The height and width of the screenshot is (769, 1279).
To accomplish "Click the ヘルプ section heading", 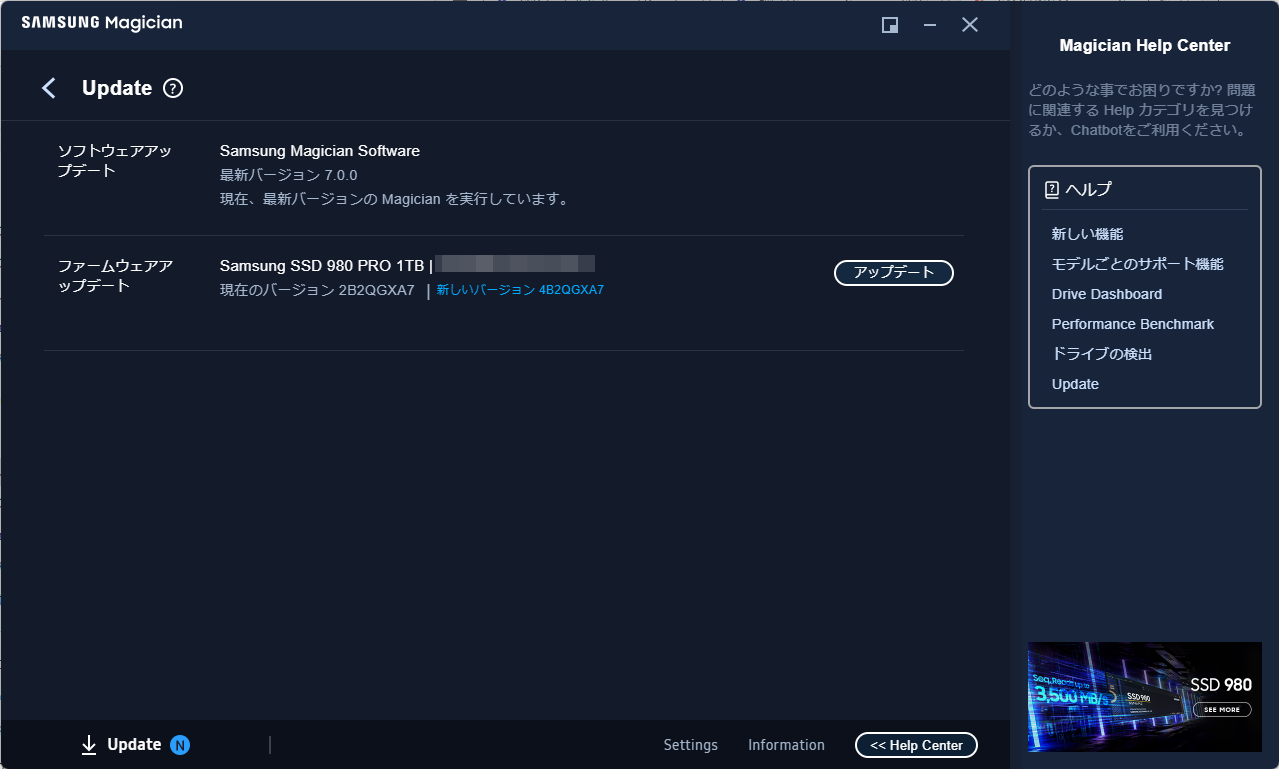I will (1089, 189).
